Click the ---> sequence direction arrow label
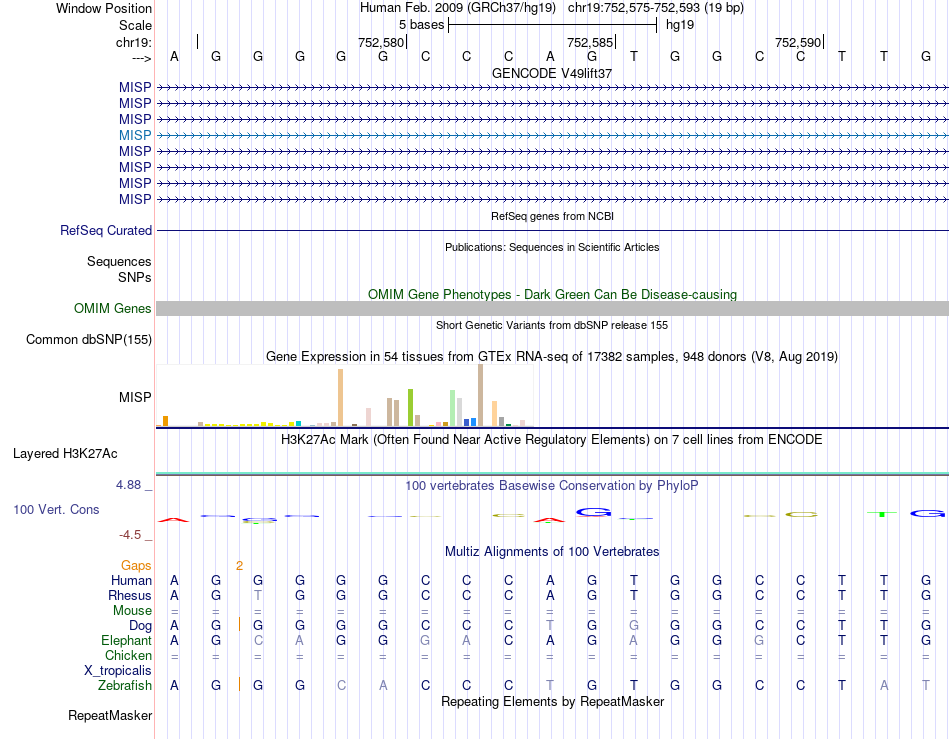Image resolution: width=950 pixels, height=739 pixels. point(142,58)
